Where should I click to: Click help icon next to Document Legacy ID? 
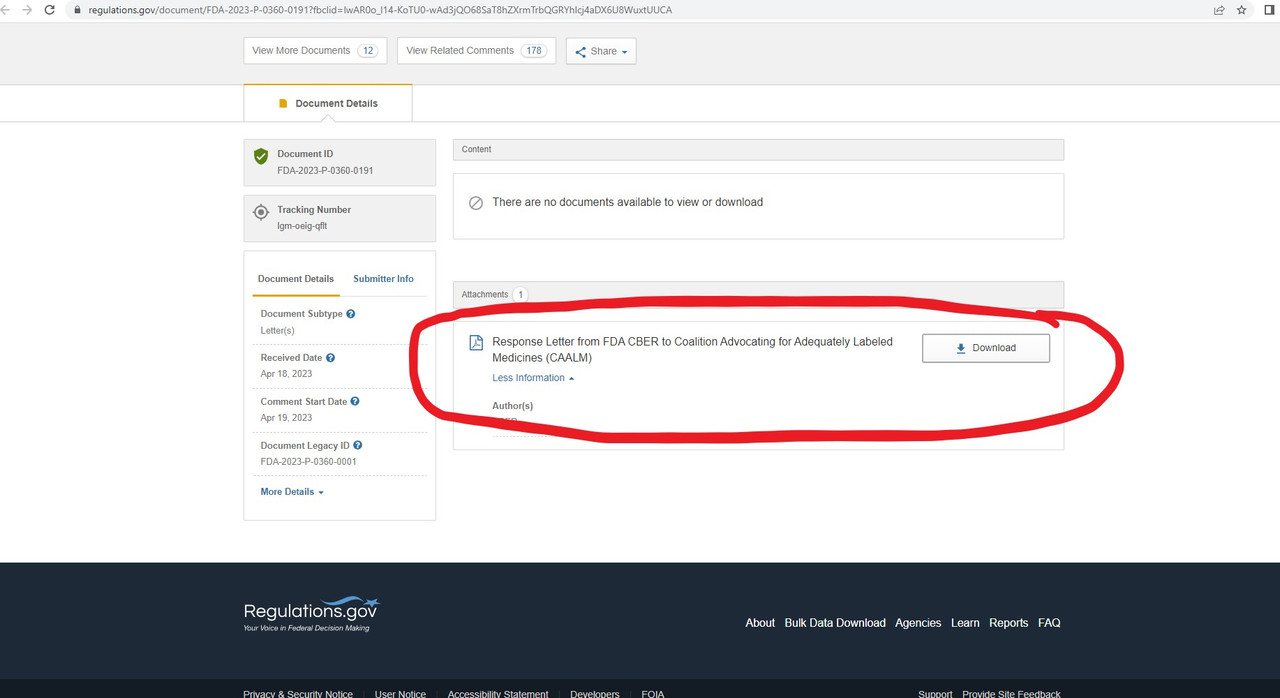[x=358, y=446]
